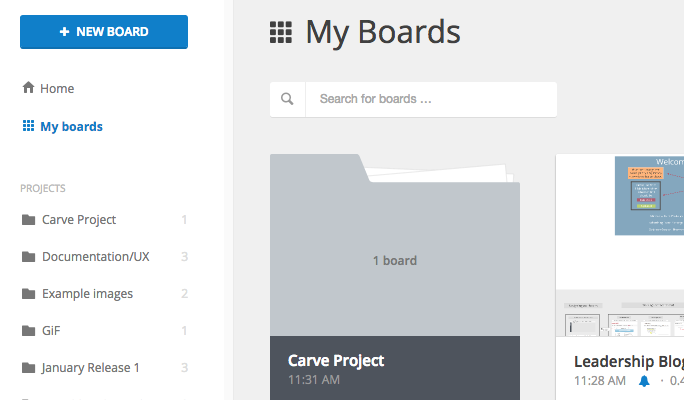Click the Leadership Blog board title
Screen dimensions: 684x400
pyautogui.click(x=629, y=362)
